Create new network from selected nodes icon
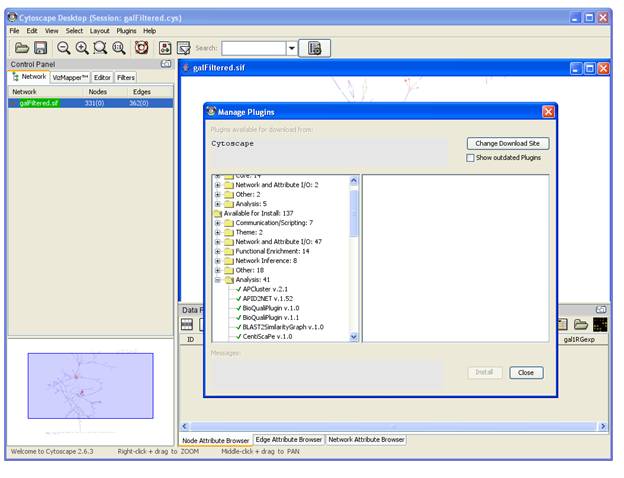 (x=165, y=48)
